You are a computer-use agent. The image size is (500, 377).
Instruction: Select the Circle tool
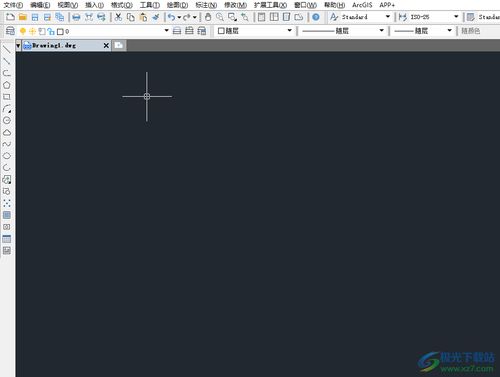point(7,120)
